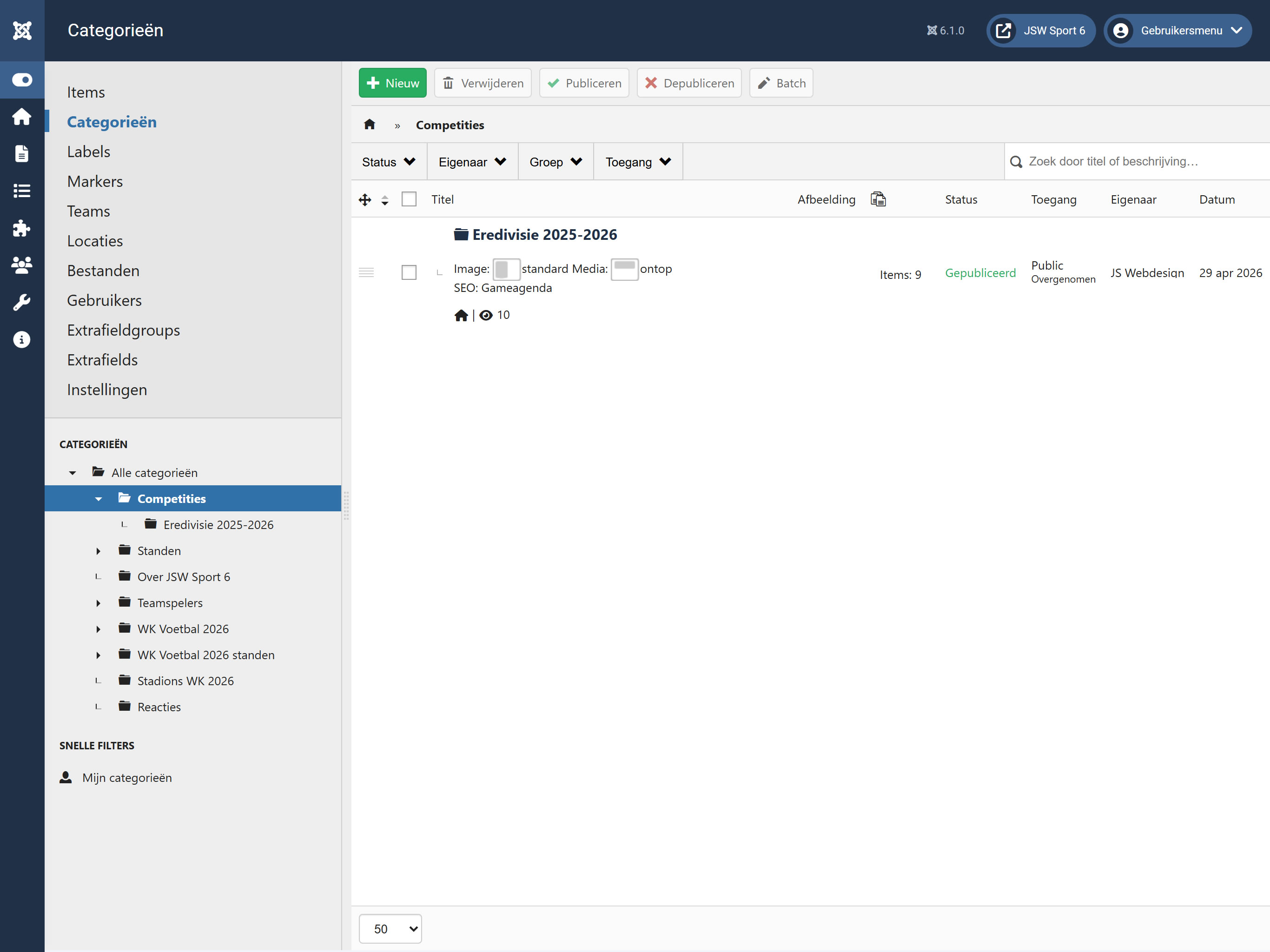
Task: Sort by the Titel column
Action: pyautogui.click(x=442, y=199)
